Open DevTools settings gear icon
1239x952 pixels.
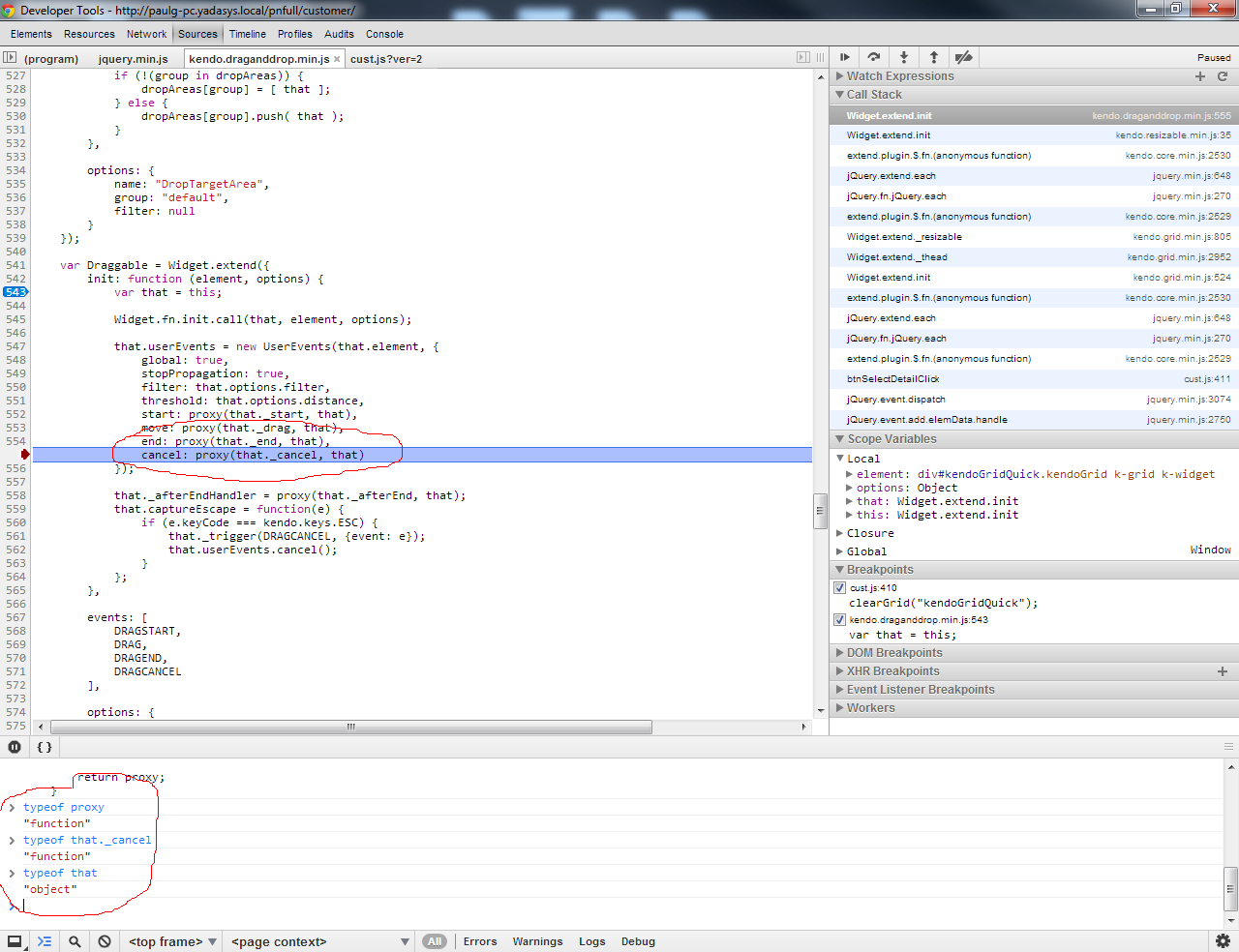tap(1223, 941)
